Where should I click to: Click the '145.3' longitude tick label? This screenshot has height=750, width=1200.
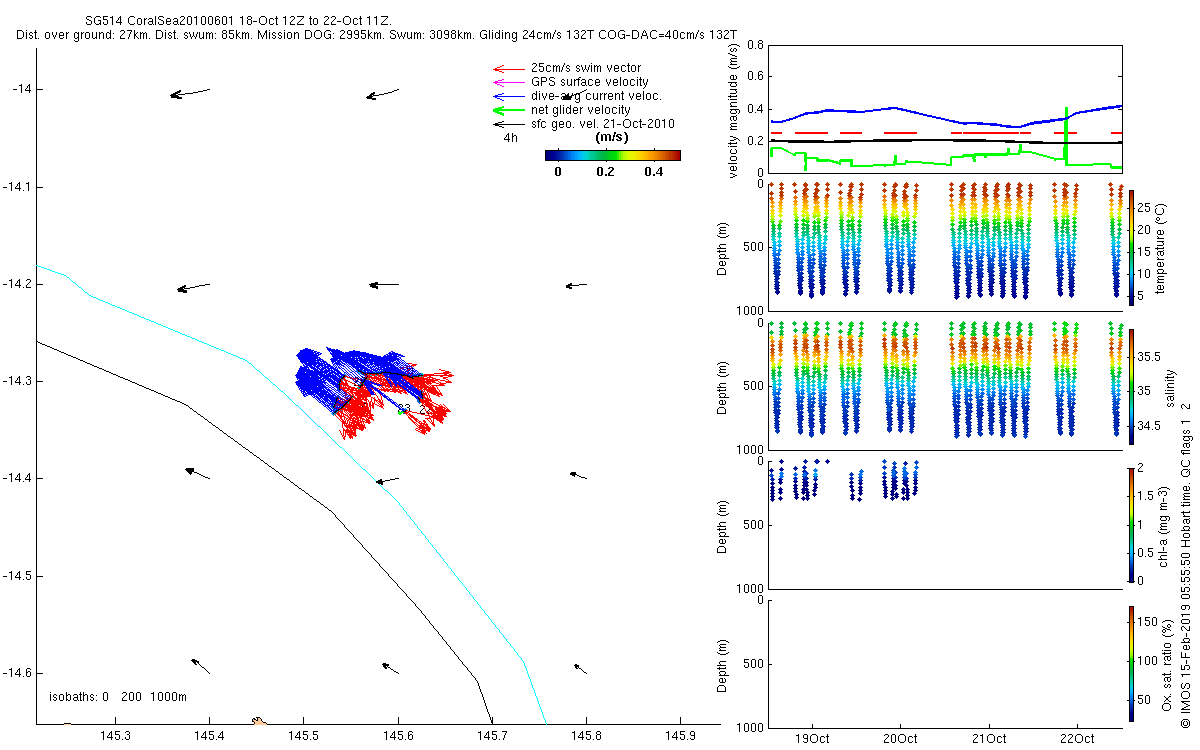pos(115,736)
